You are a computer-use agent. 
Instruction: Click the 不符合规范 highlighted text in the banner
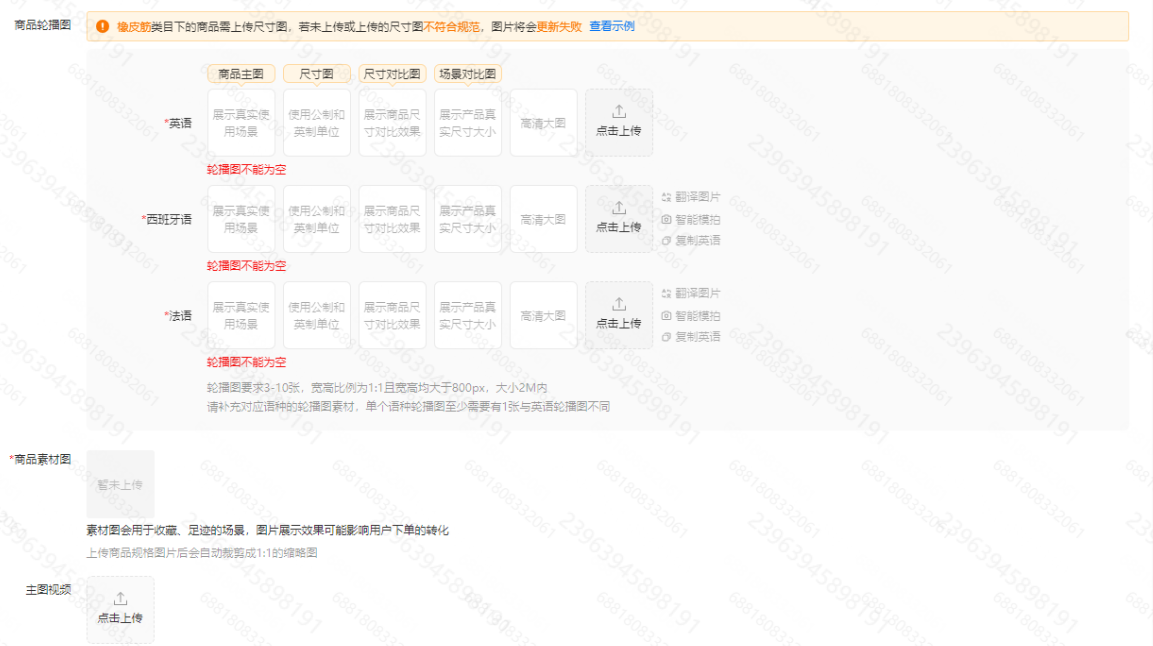(x=451, y=26)
